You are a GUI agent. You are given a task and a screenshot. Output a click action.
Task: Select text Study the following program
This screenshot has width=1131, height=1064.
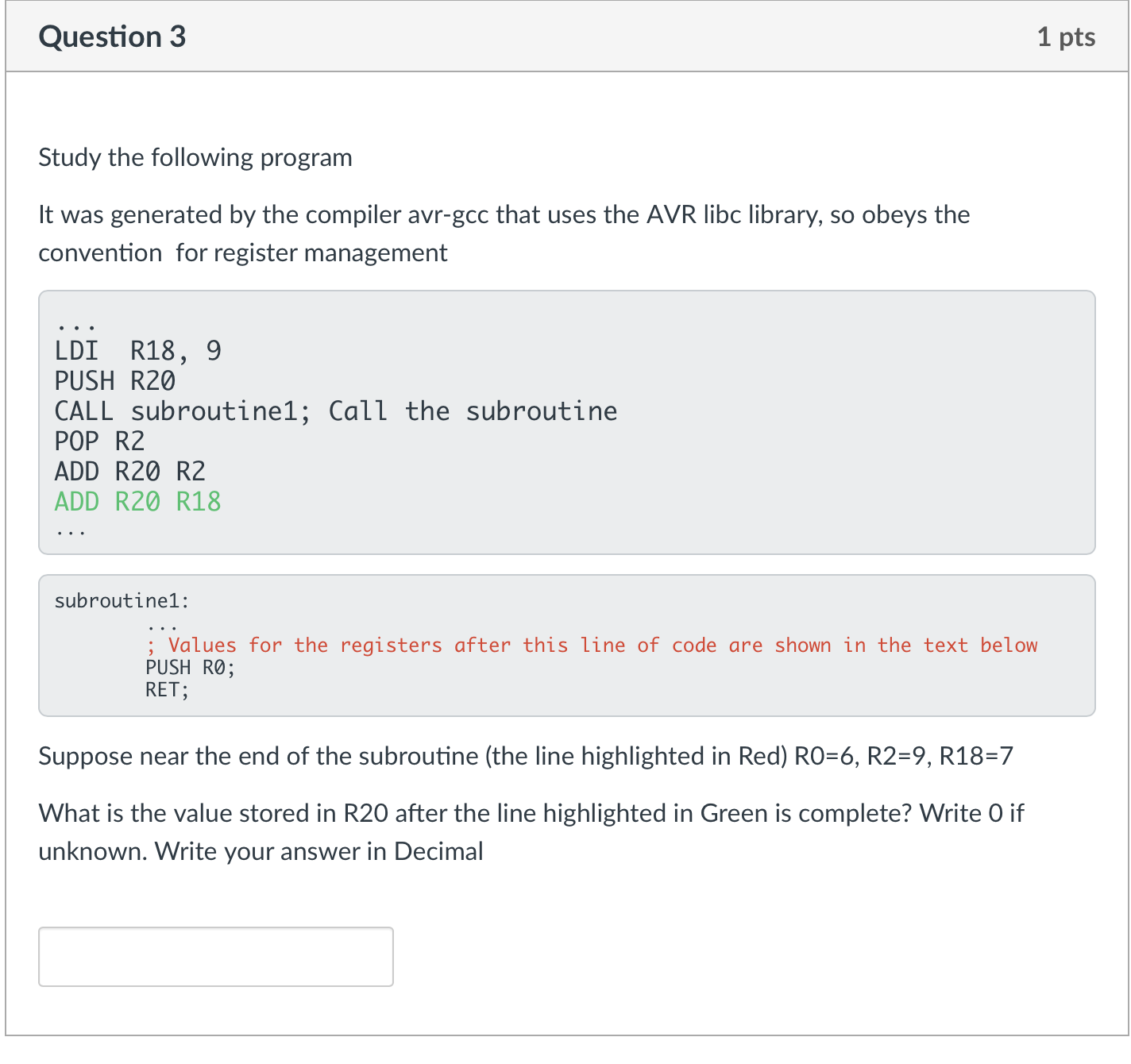point(195,157)
